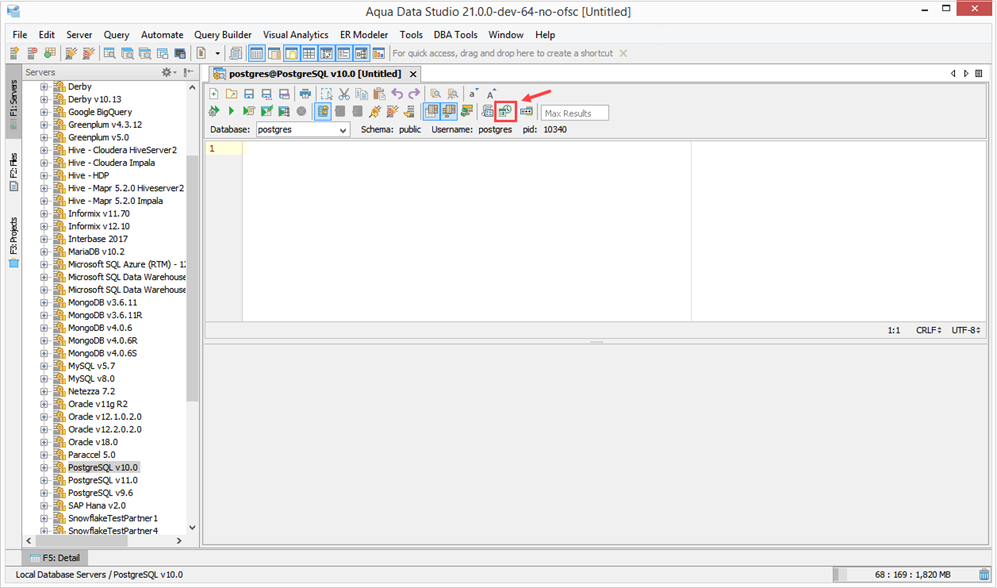Click the green Execute play button
This screenshot has height=588, width=997.
[231, 111]
